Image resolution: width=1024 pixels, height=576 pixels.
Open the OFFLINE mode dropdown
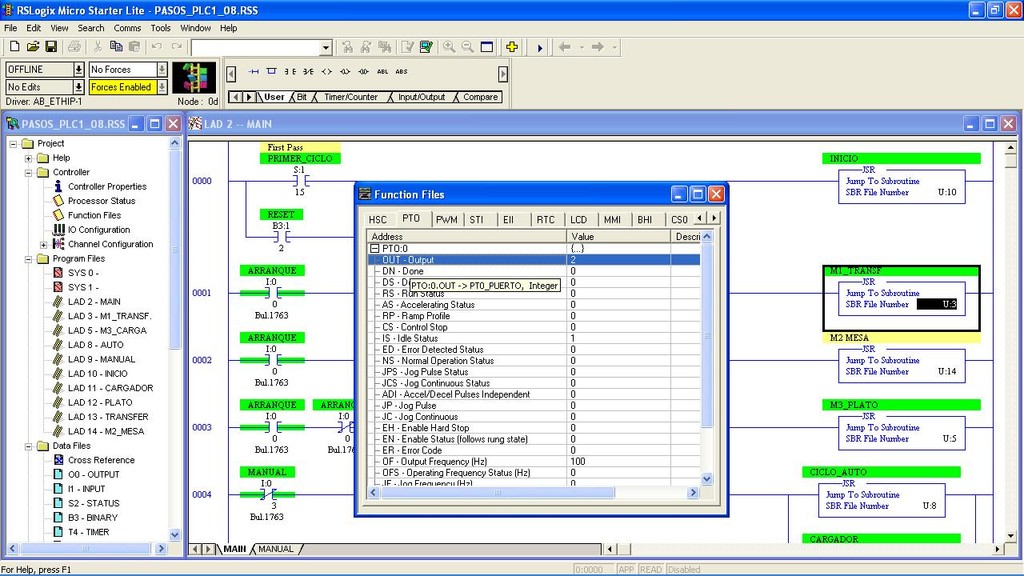78,70
